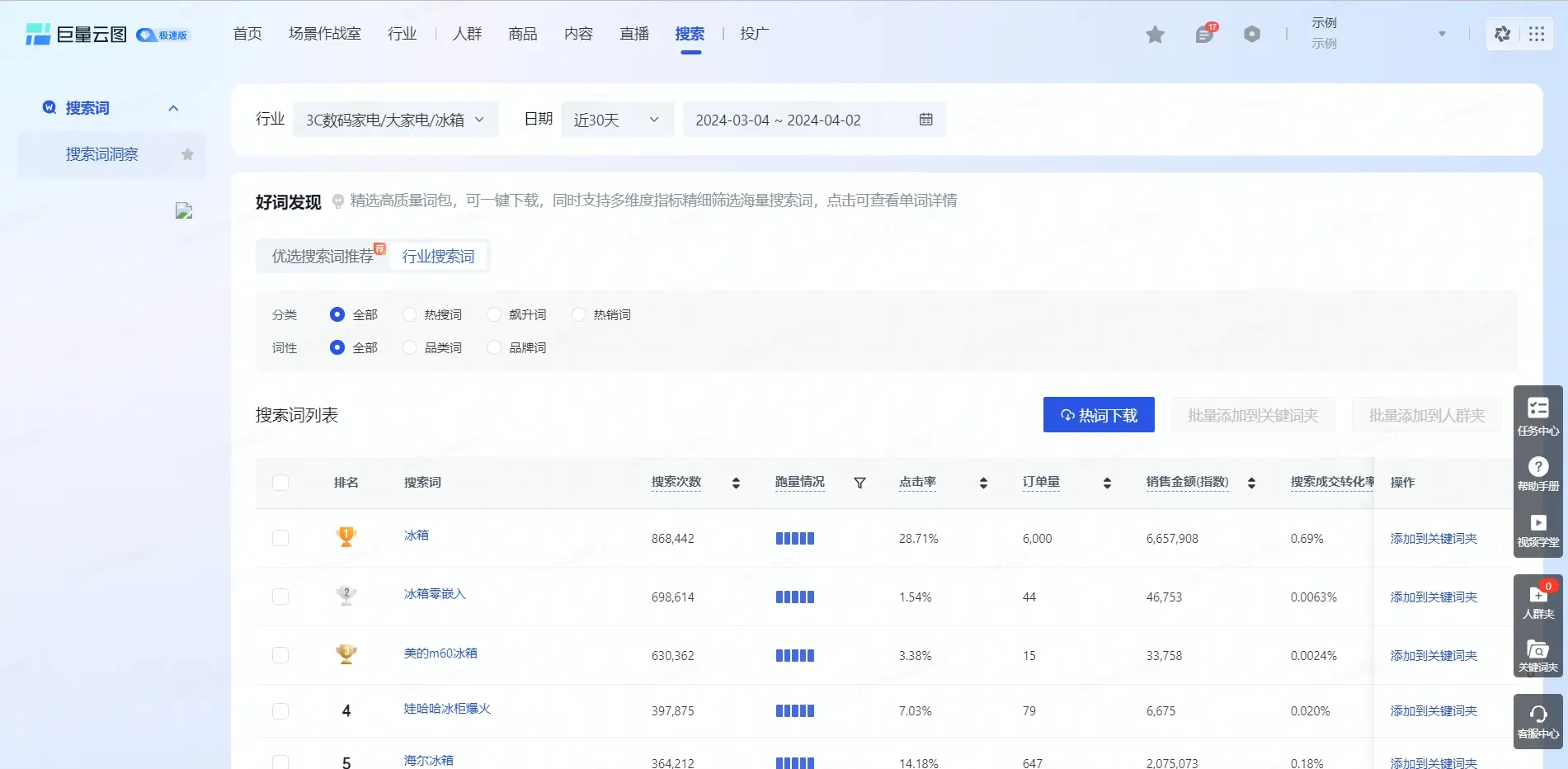Open the app grid menu icon
Screen dimensions: 1568x769
pos(1536,34)
